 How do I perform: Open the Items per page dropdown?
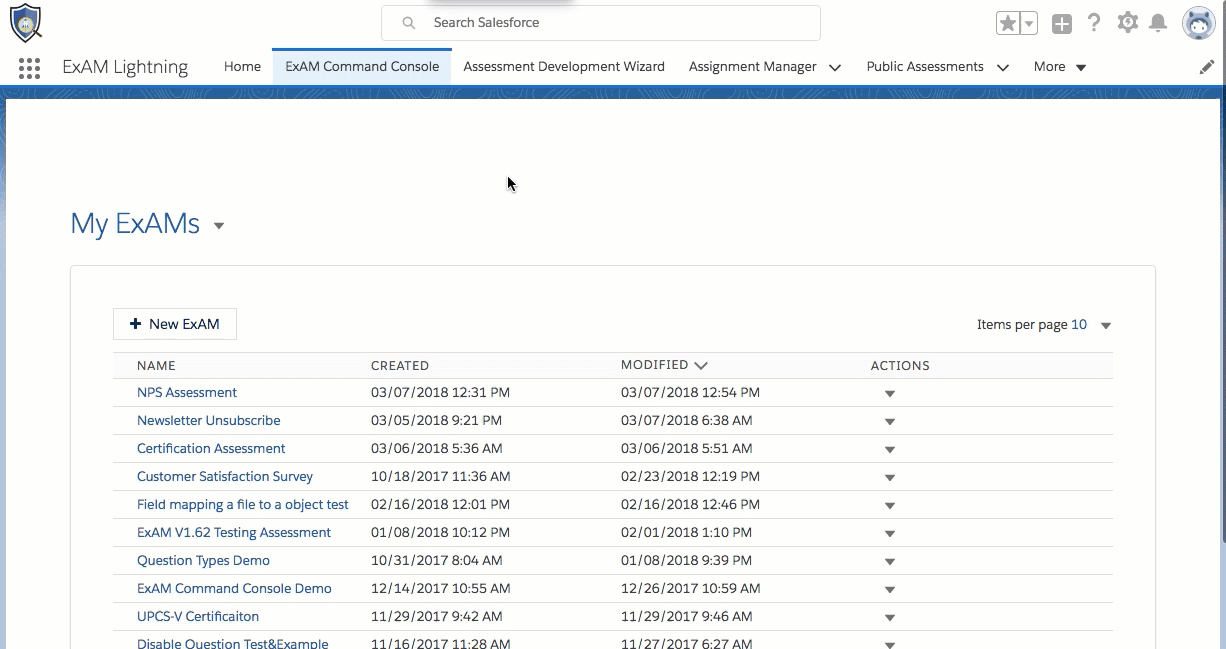click(x=1105, y=326)
